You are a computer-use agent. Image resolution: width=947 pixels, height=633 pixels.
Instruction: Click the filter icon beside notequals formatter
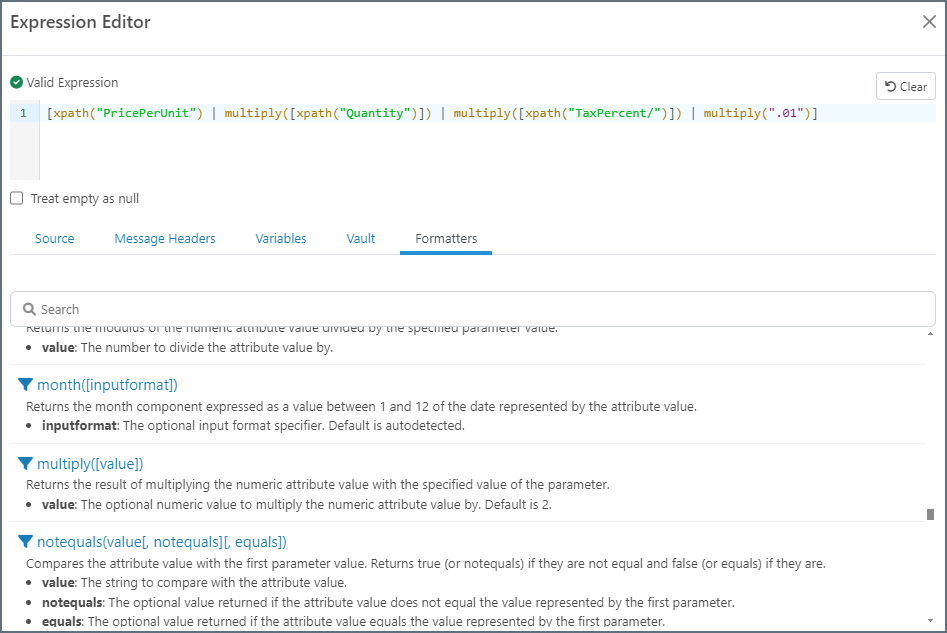[26, 542]
